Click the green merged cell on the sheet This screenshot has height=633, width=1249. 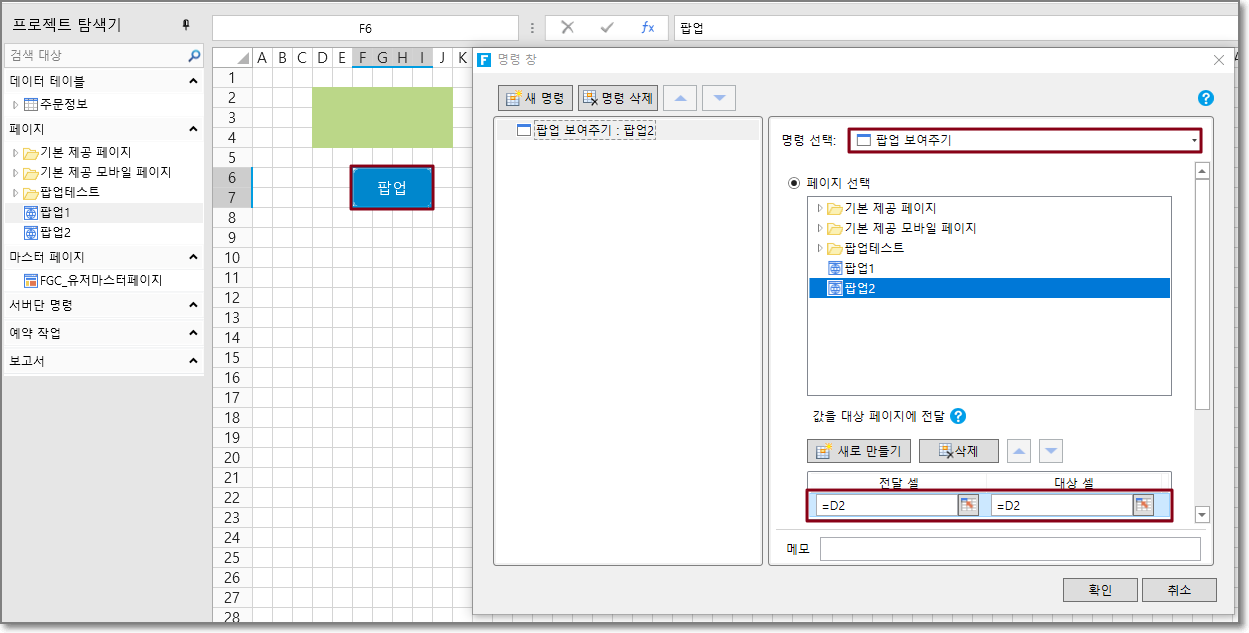tap(382, 117)
